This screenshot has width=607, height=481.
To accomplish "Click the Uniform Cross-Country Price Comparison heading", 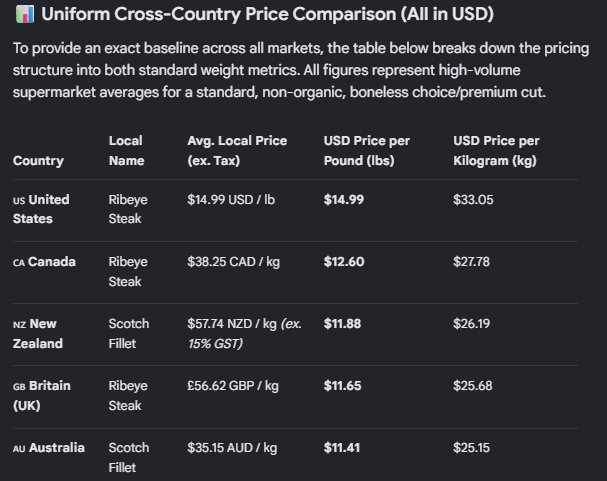I will pyautogui.click(x=267, y=14).
